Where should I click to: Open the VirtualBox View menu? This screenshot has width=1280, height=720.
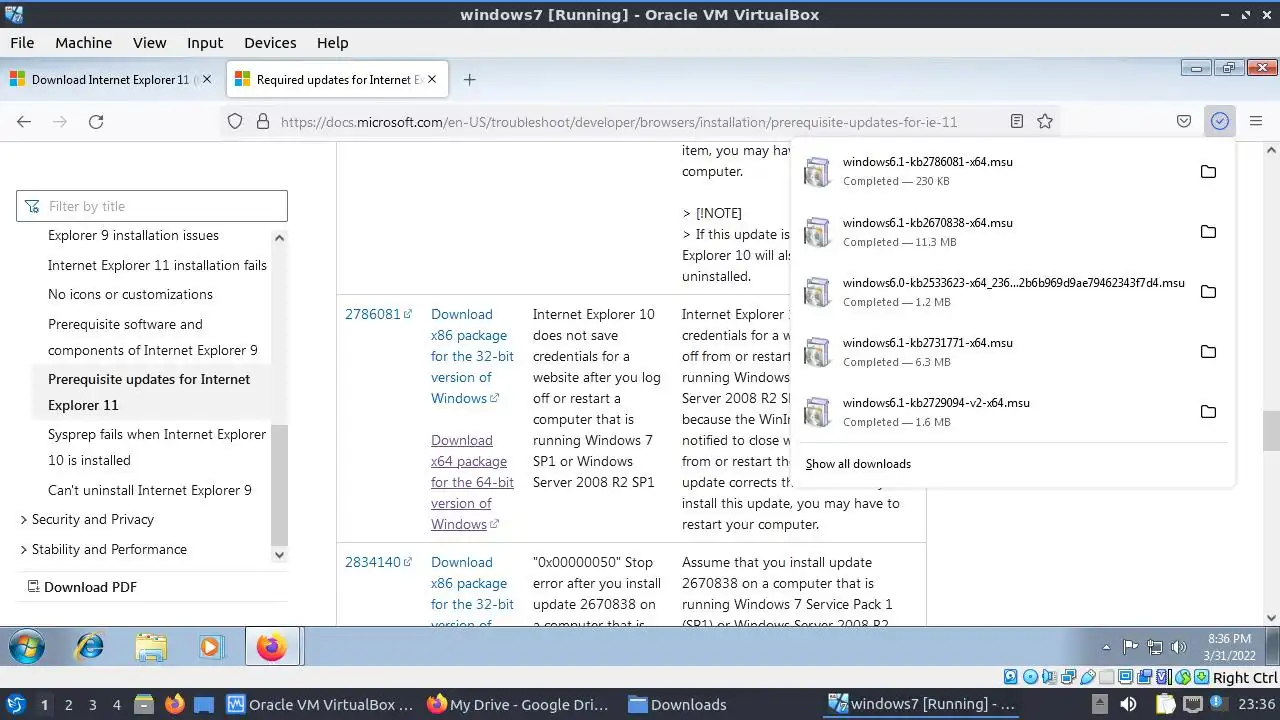pos(150,43)
